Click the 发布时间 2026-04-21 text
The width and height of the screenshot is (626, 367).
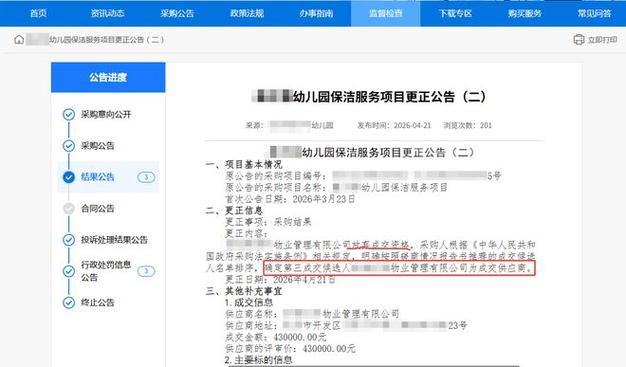pos(394,125)
